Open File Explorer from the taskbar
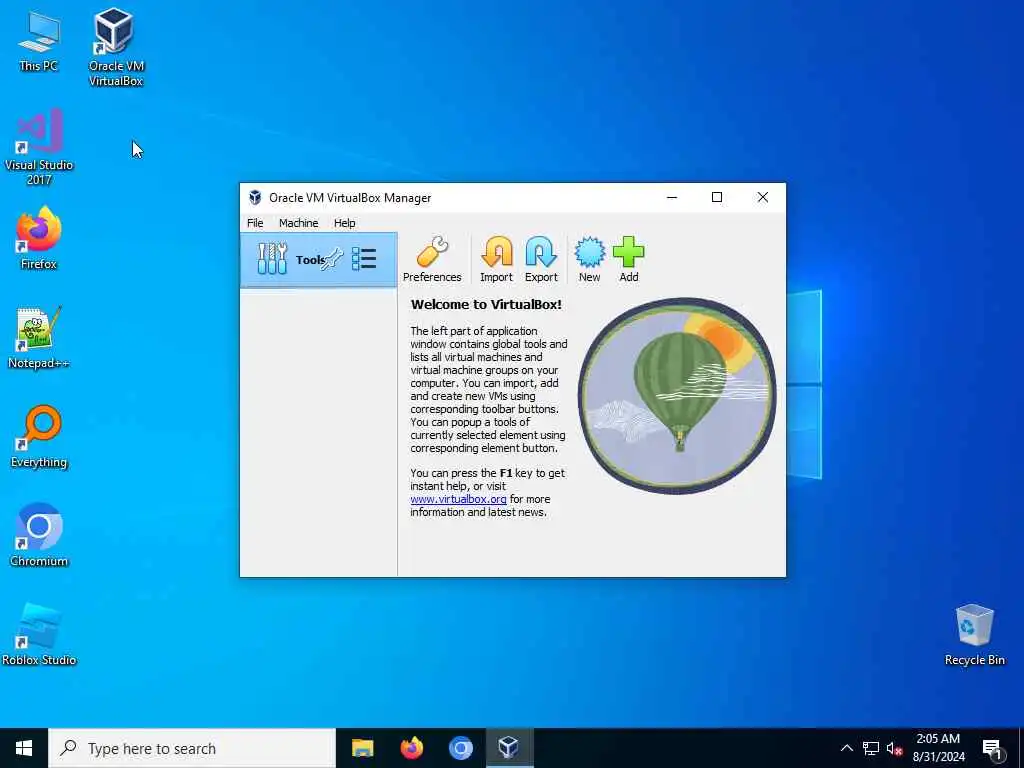Screen dimensions: 1024x768 click(362, 748)
